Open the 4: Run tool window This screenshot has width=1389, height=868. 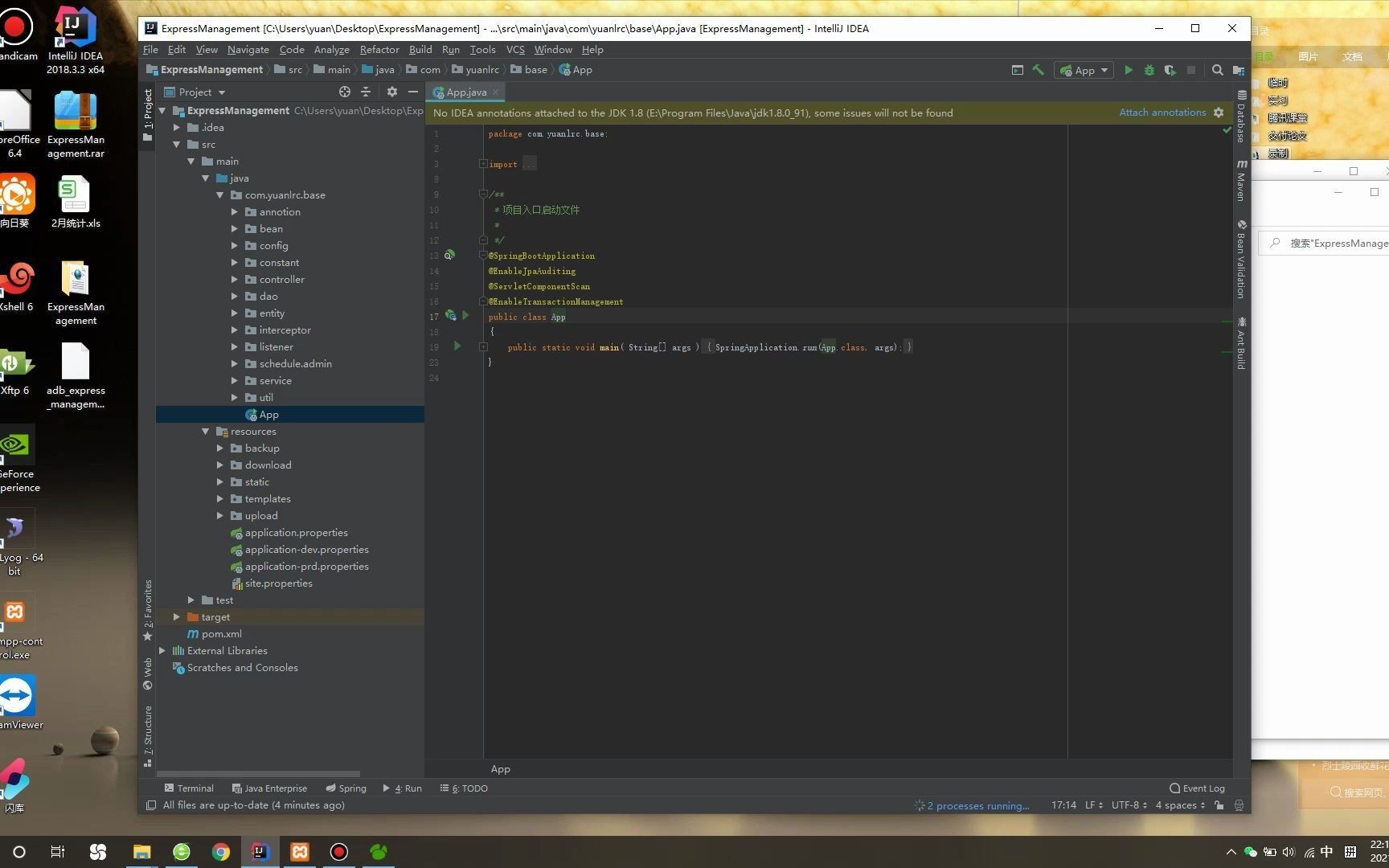(403, 788)
